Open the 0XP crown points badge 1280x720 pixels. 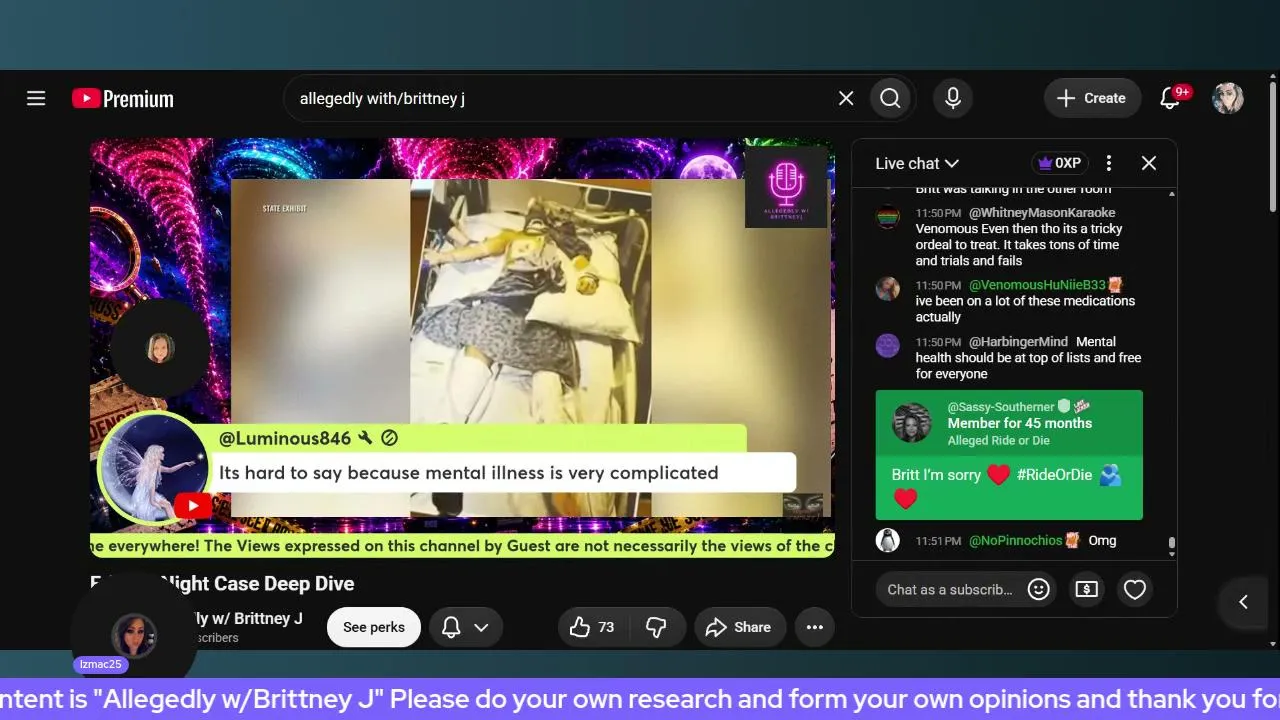pyautogui.click(x=1059, y=163)
